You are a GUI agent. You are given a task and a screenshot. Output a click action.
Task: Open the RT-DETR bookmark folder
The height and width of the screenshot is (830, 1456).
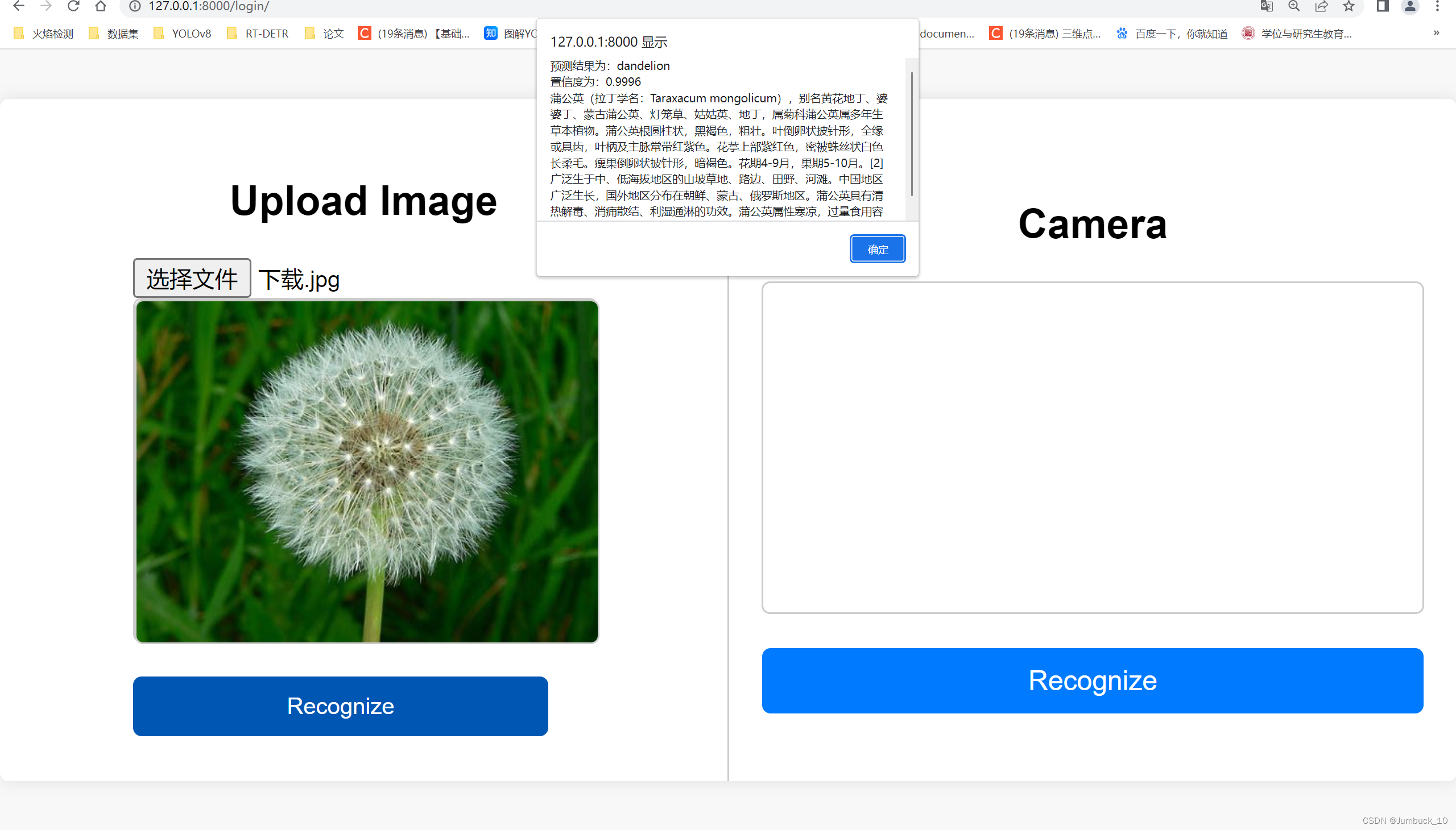coord(258,34)
